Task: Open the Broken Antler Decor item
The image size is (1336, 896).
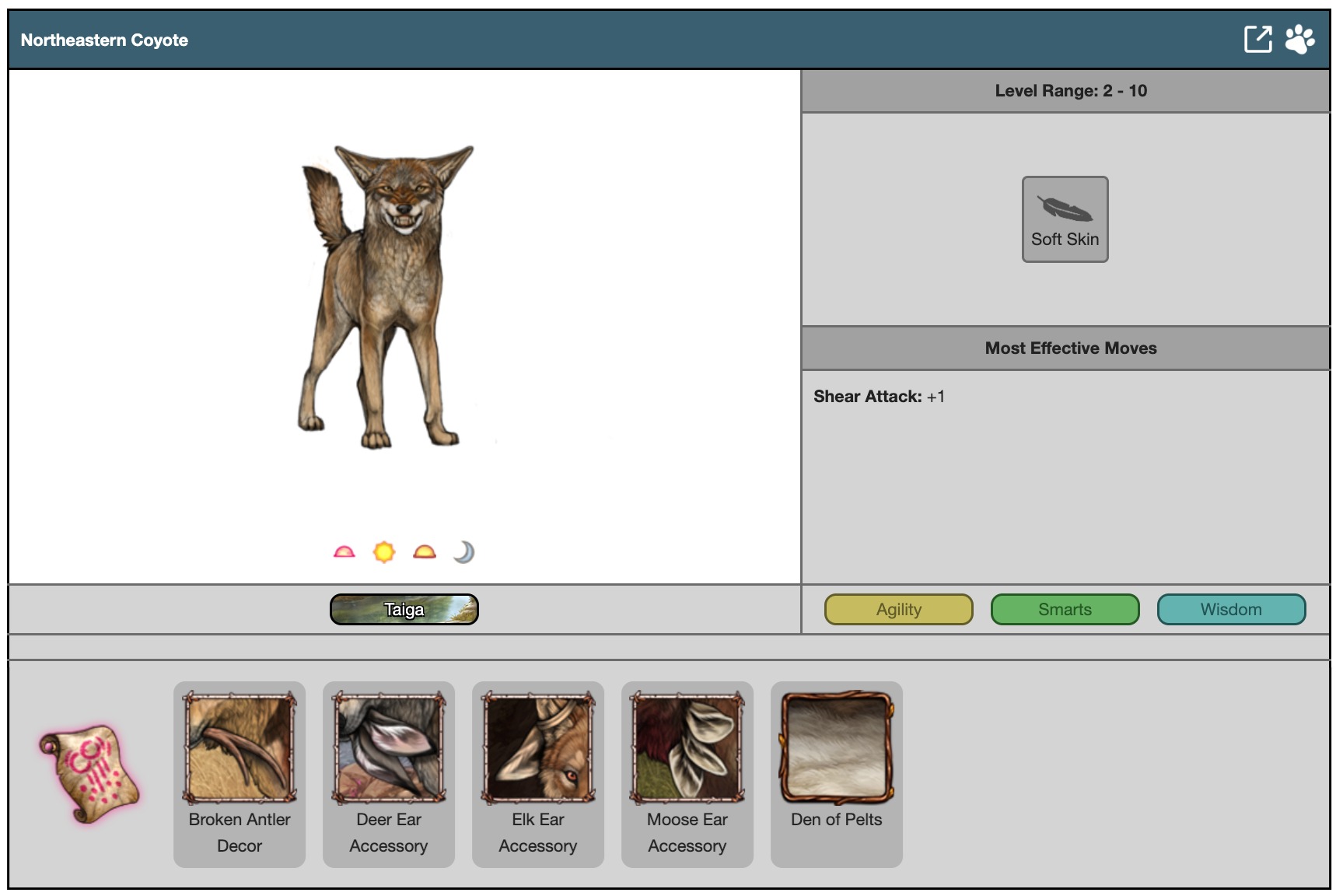Action: (240, 748)
